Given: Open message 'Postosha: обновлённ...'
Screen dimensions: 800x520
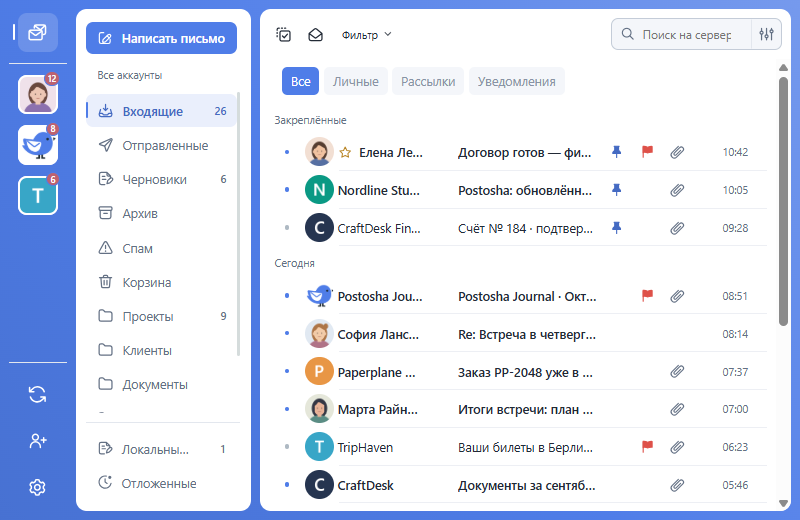Looking at the screenshot, I should pos(524,190).
